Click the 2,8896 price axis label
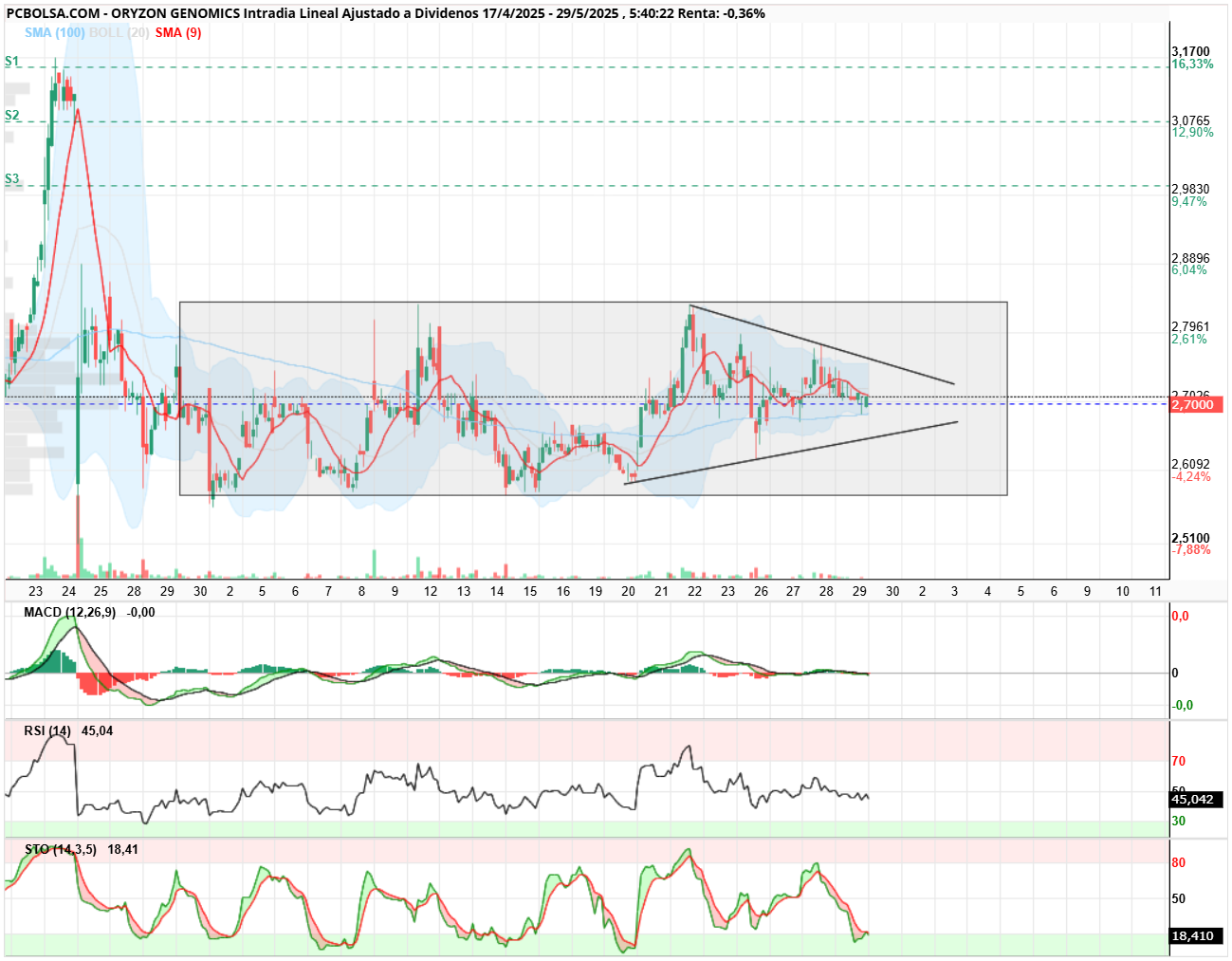Screen dimensions: 1232x961 tap(1191, 258)
